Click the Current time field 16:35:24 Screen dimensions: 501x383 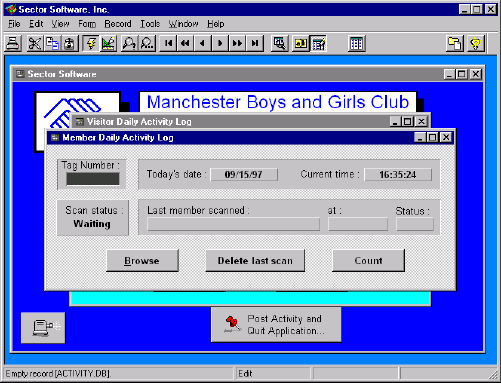(x=398, y=175)
